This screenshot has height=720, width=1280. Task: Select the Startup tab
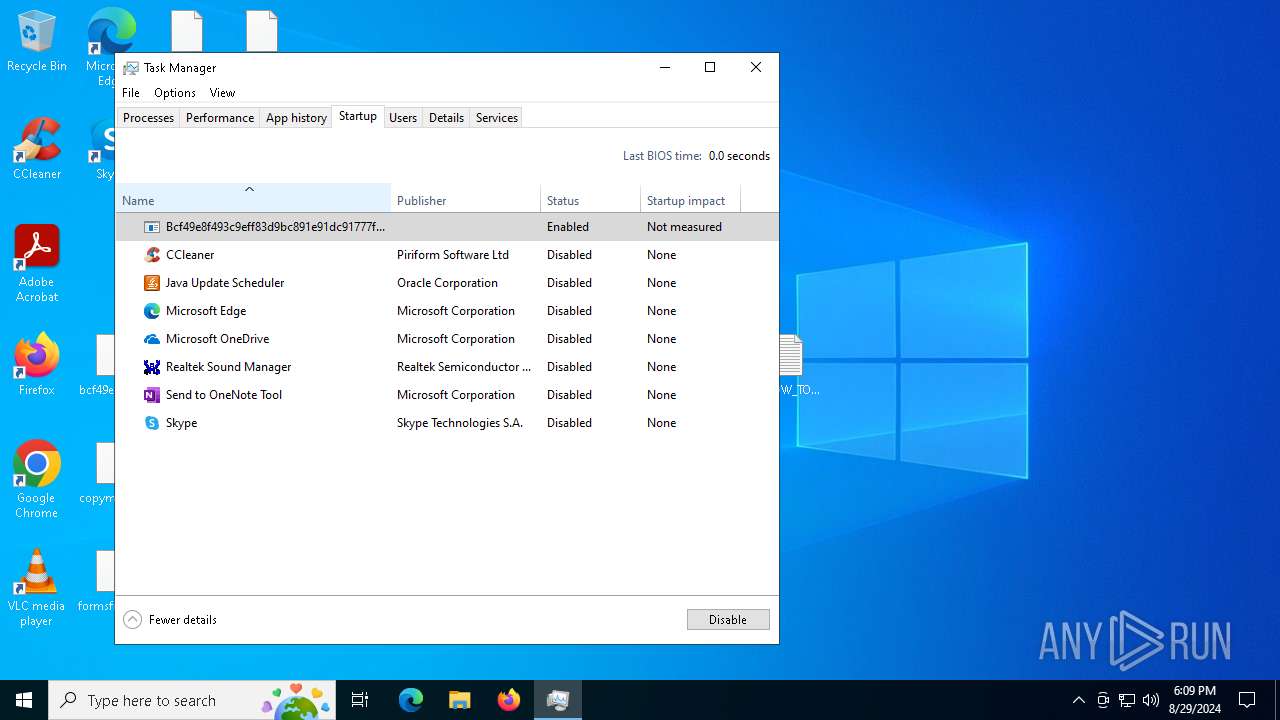[358, 117]
